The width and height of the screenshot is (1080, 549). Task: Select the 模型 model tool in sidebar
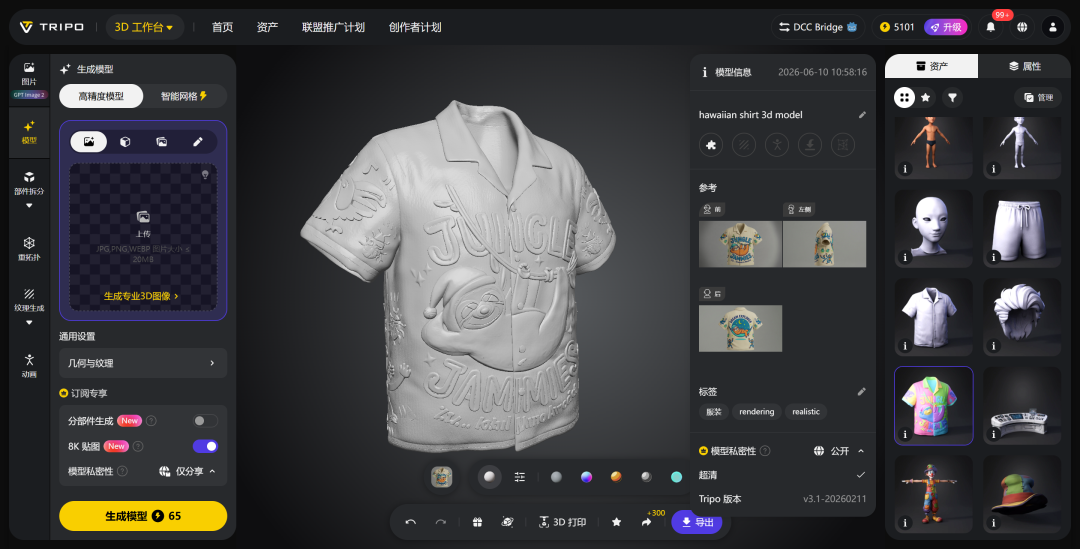[x=29, y=132]
